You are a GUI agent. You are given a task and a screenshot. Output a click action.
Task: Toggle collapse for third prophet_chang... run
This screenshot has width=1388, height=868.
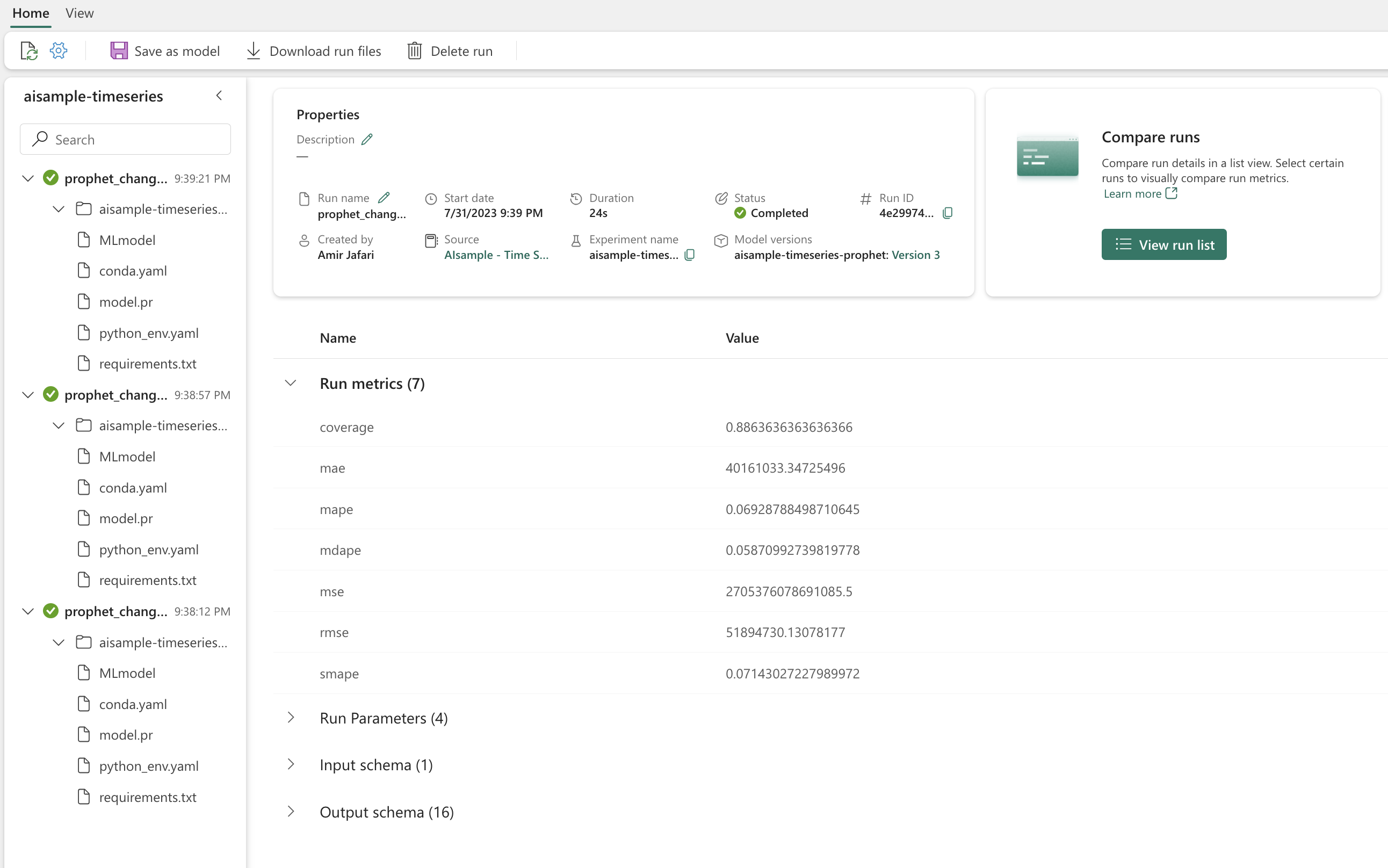click(x=26, y=611)
